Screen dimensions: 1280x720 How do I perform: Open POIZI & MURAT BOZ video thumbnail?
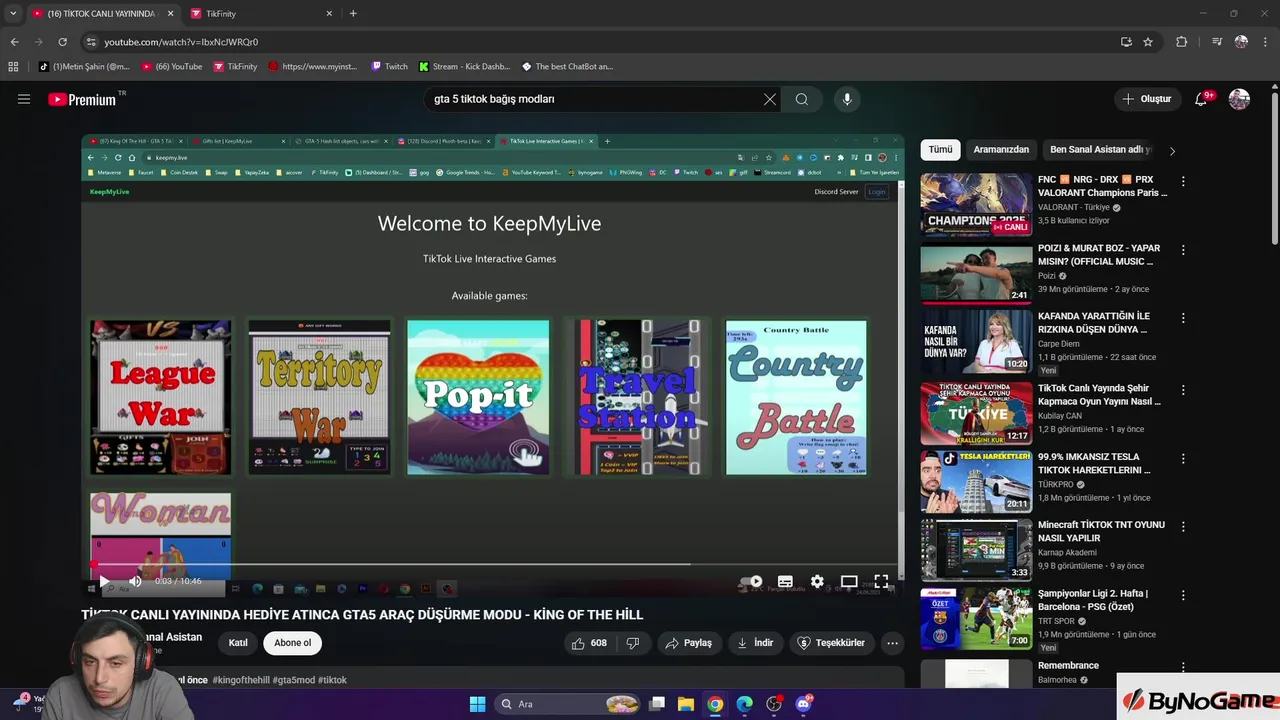point(976,273)
